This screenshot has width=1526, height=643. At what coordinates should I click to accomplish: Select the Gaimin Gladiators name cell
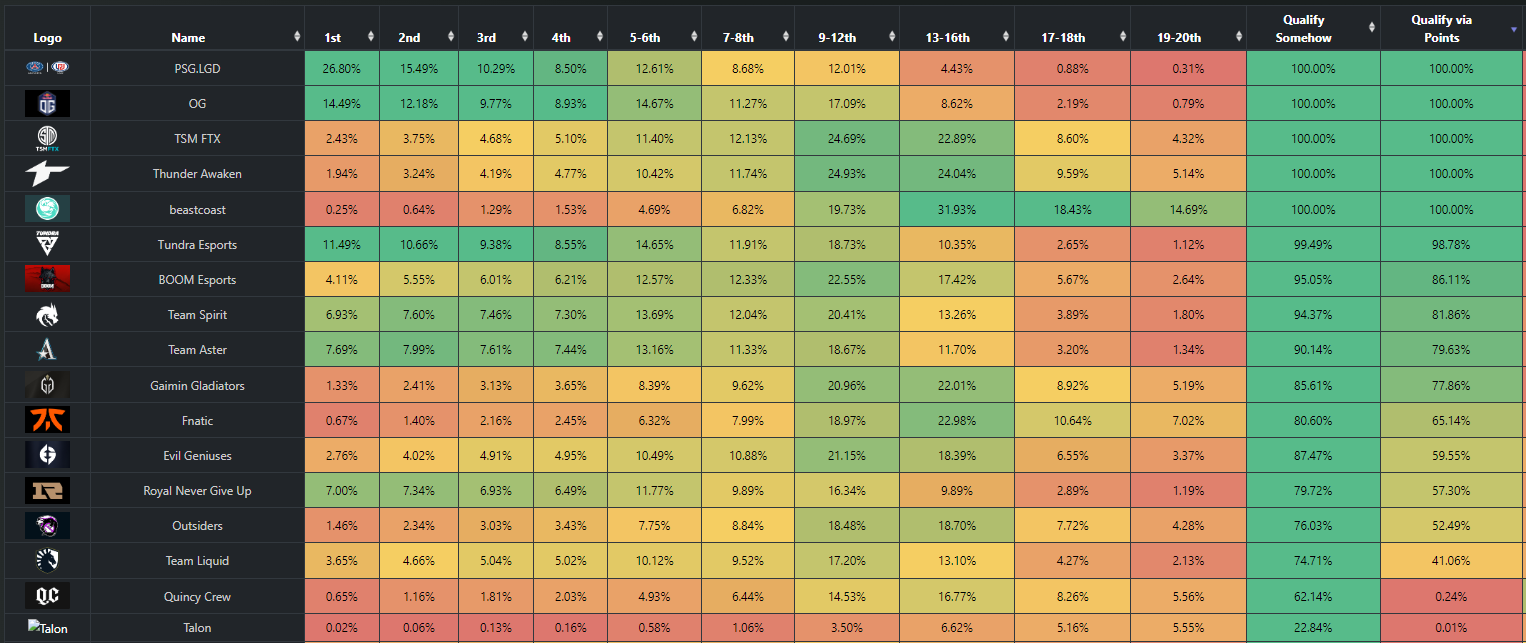tap(198, 385)
